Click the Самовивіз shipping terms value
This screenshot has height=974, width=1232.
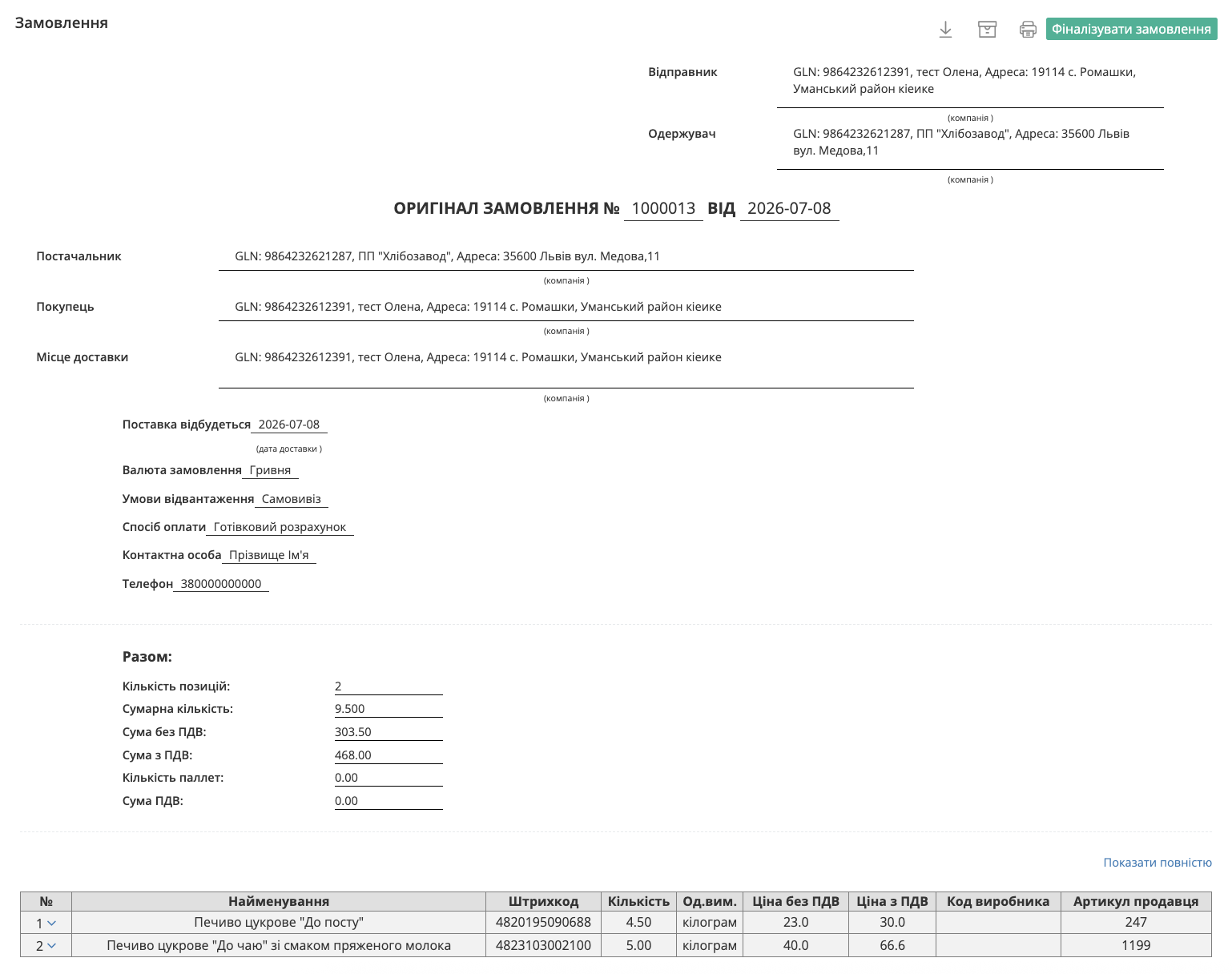coord(292,499)
